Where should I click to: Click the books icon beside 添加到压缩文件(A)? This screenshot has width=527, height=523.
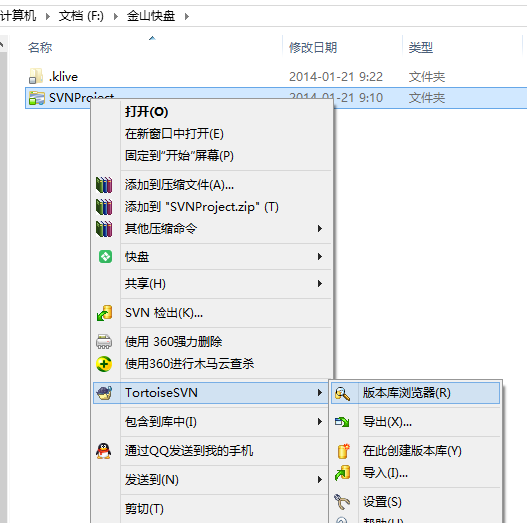coord(104,185)
